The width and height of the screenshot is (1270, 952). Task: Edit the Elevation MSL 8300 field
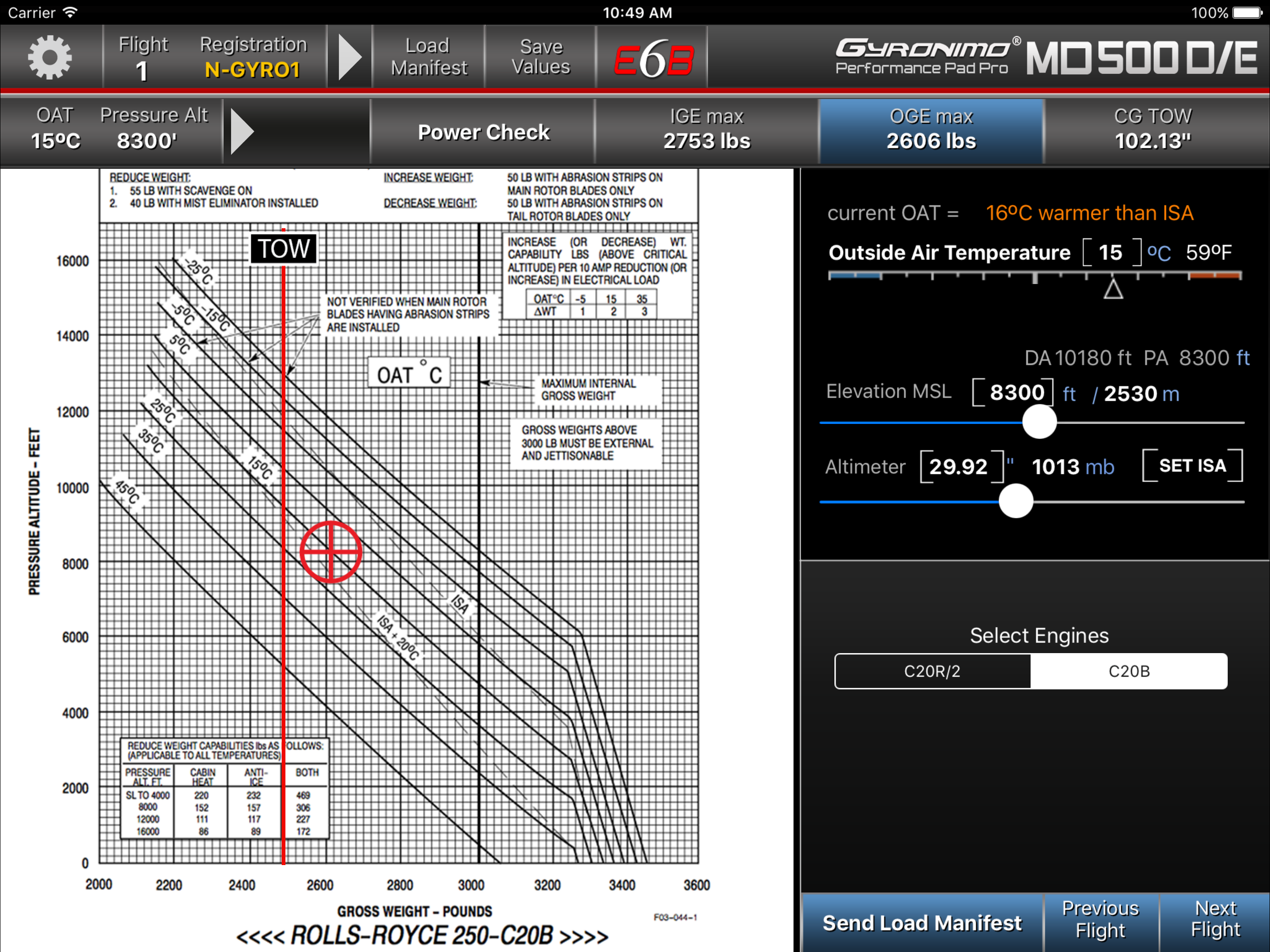[1013, 393]
